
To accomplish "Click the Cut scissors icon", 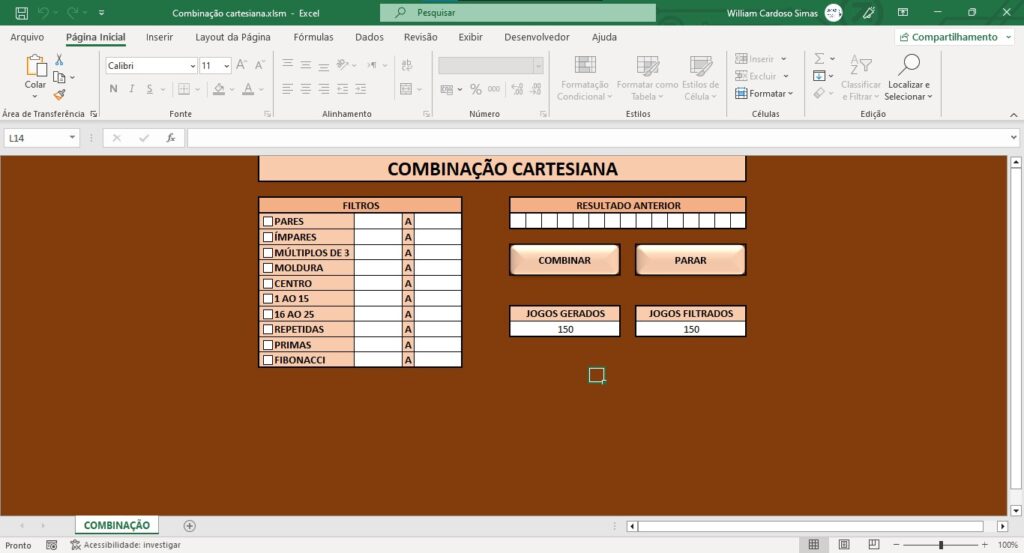I will click(x=59, y=60).
